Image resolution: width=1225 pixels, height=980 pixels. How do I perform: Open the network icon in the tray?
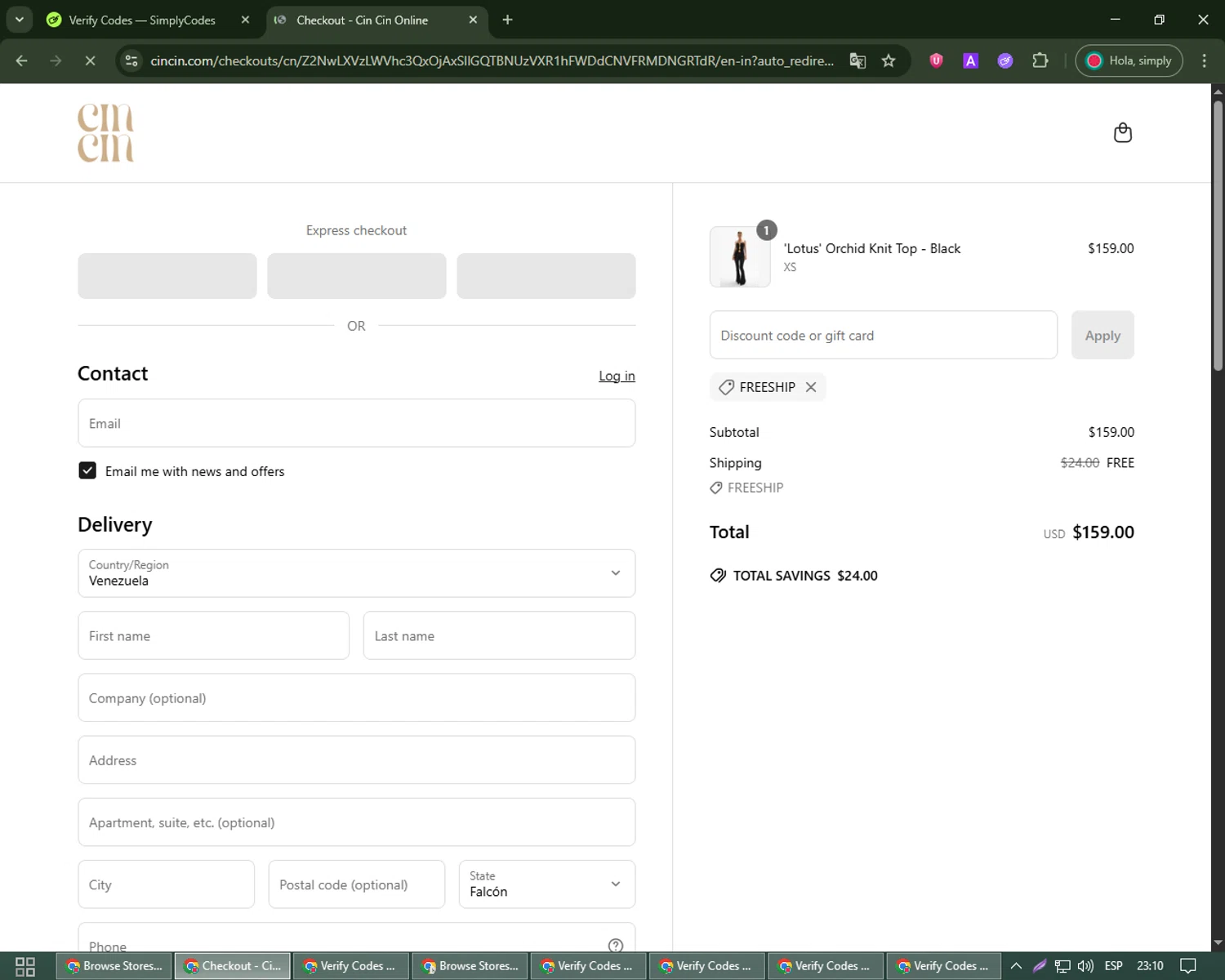coord(1062,966)
